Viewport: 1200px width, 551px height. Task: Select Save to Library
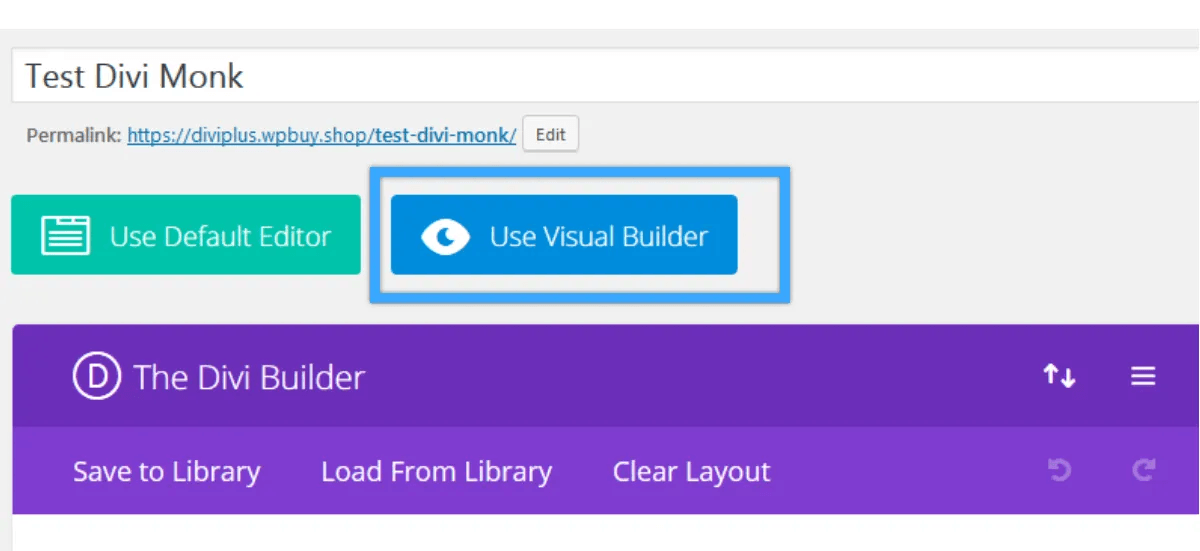coord(166,472)
